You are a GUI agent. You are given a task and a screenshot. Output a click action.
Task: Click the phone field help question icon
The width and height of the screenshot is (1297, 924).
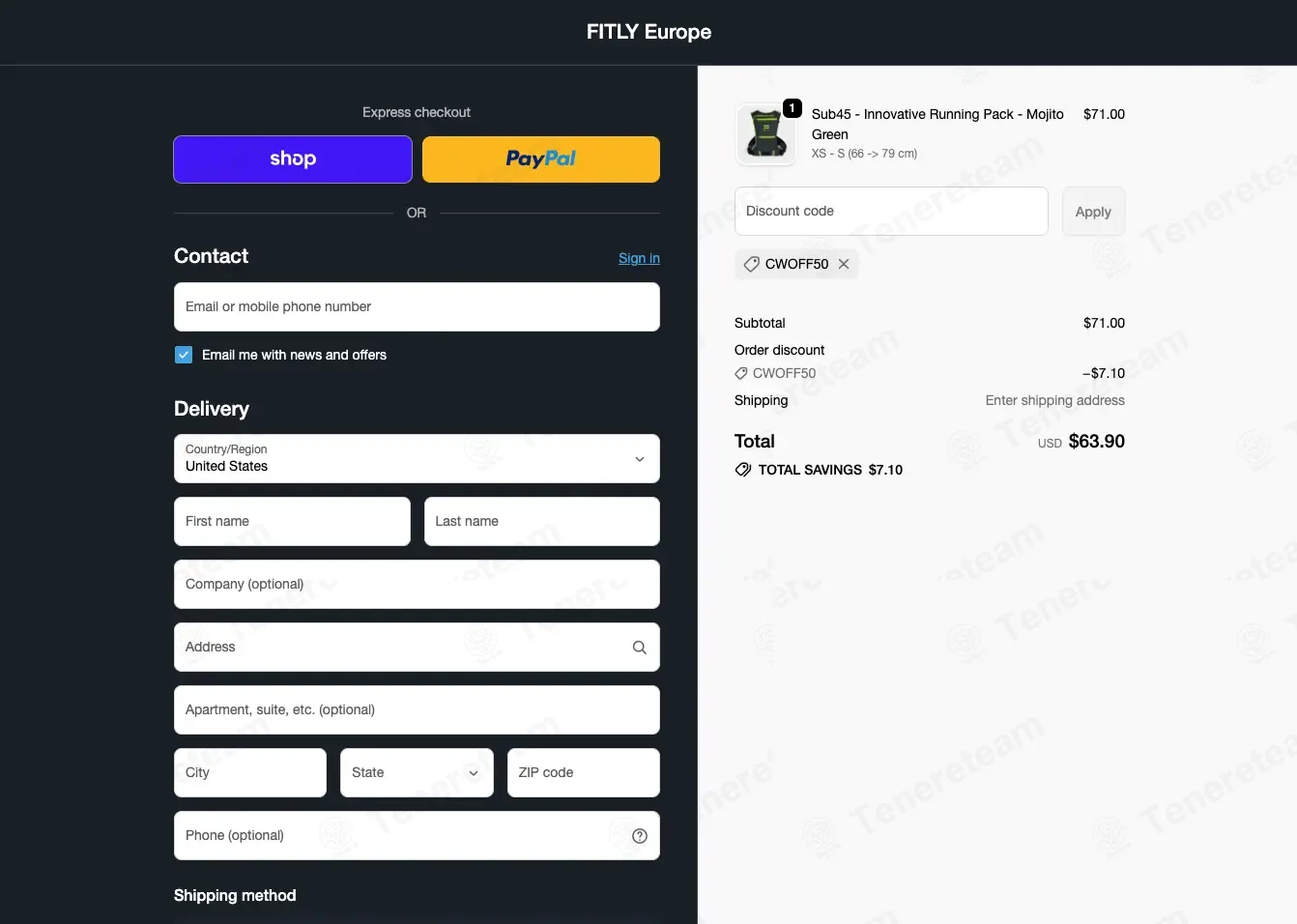(640, 836)
